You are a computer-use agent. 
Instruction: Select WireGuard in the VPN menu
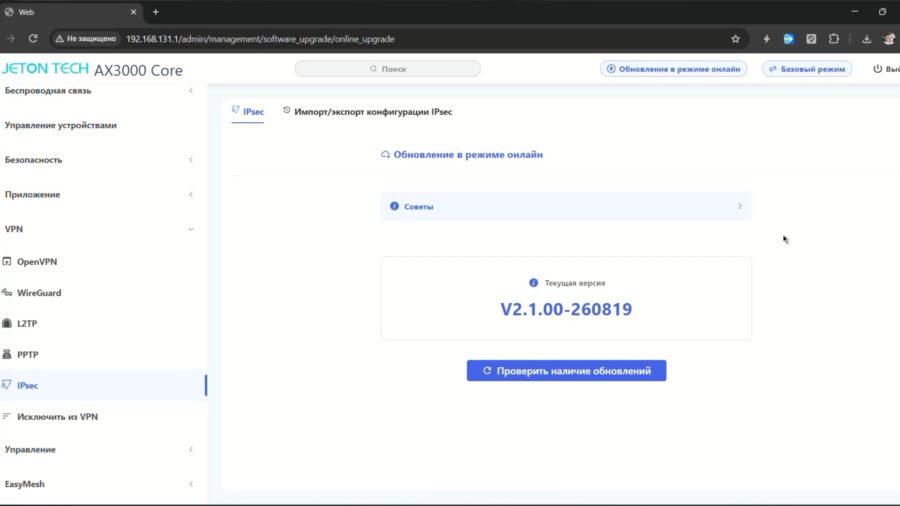[x=38, y=293]
